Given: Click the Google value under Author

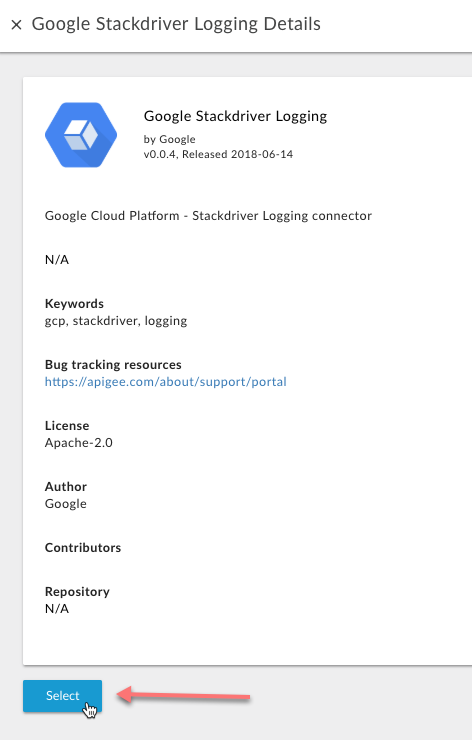Looking at the screenshot, I should tap(66, 504).
